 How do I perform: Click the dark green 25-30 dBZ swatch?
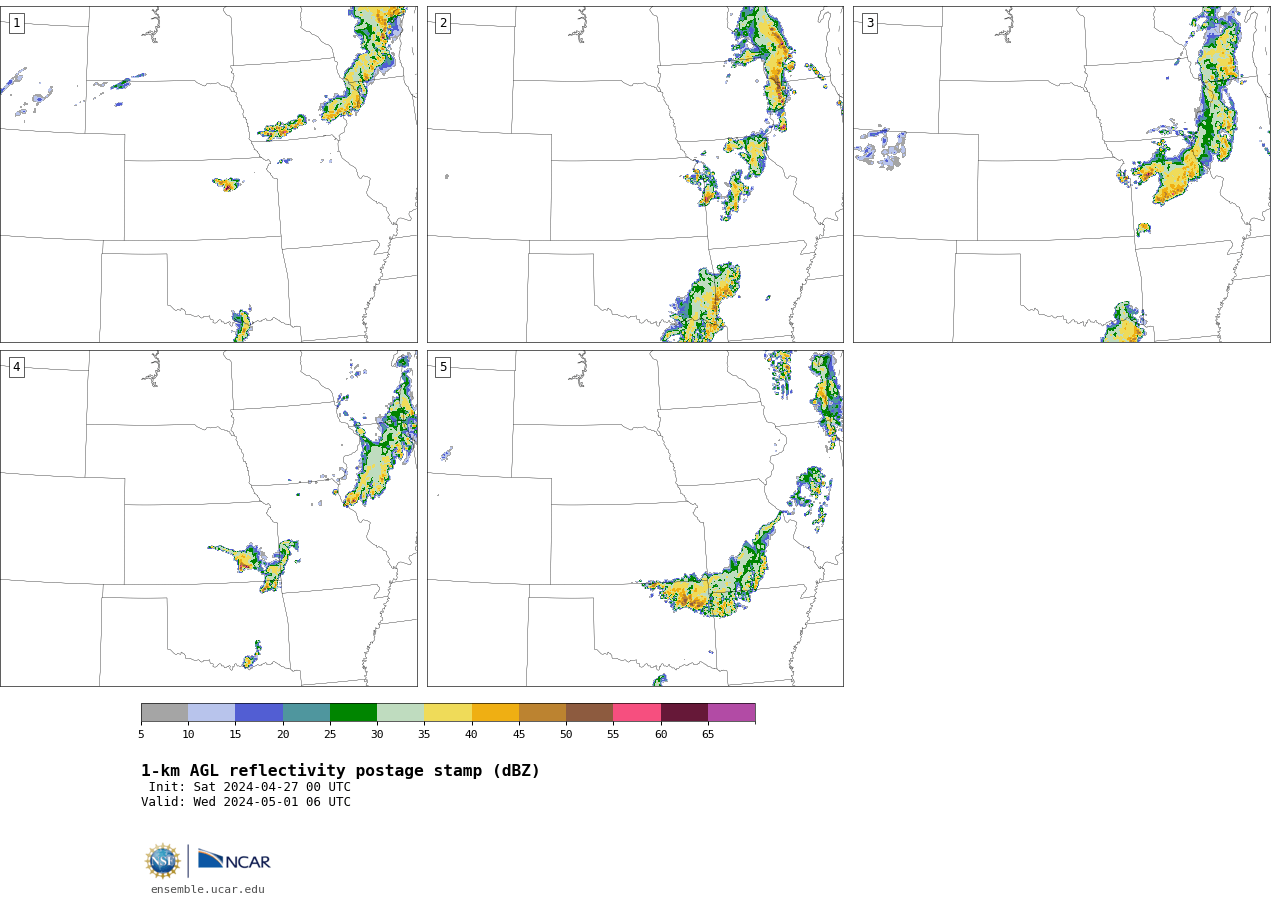pos(354,713)
